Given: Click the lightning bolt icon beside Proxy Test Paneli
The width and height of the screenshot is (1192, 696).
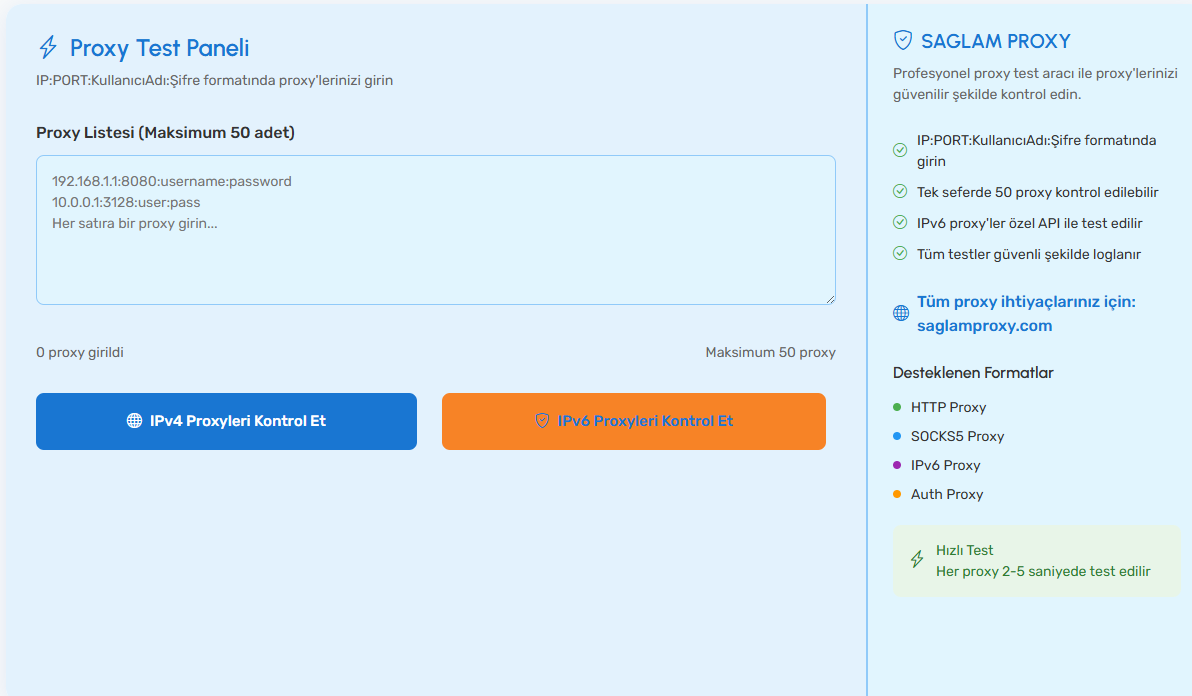Looking at the screenshot, I should (x=48, y=48).
